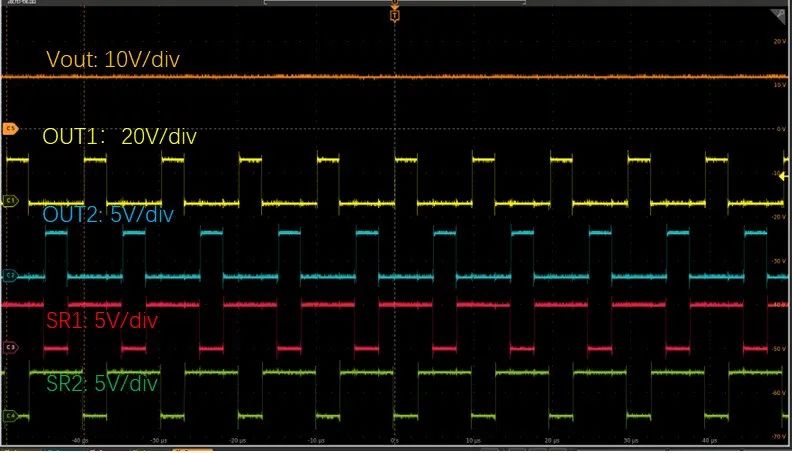Click the SR1 5V/div annotation

click(x=102, y=321)
